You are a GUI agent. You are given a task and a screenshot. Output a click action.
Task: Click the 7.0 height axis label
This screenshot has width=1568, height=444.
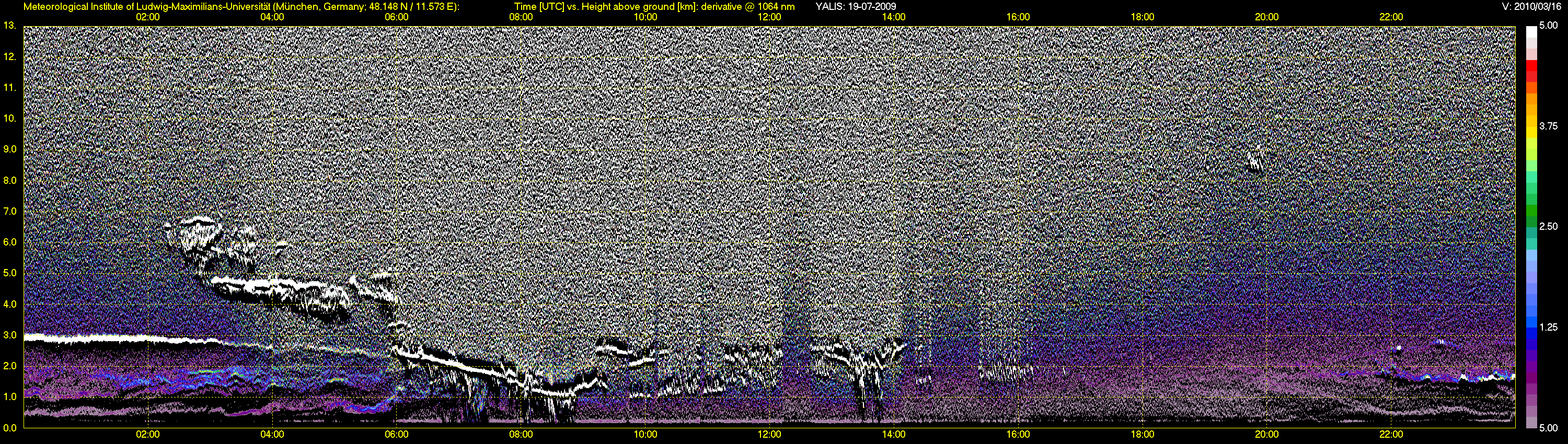9,211
